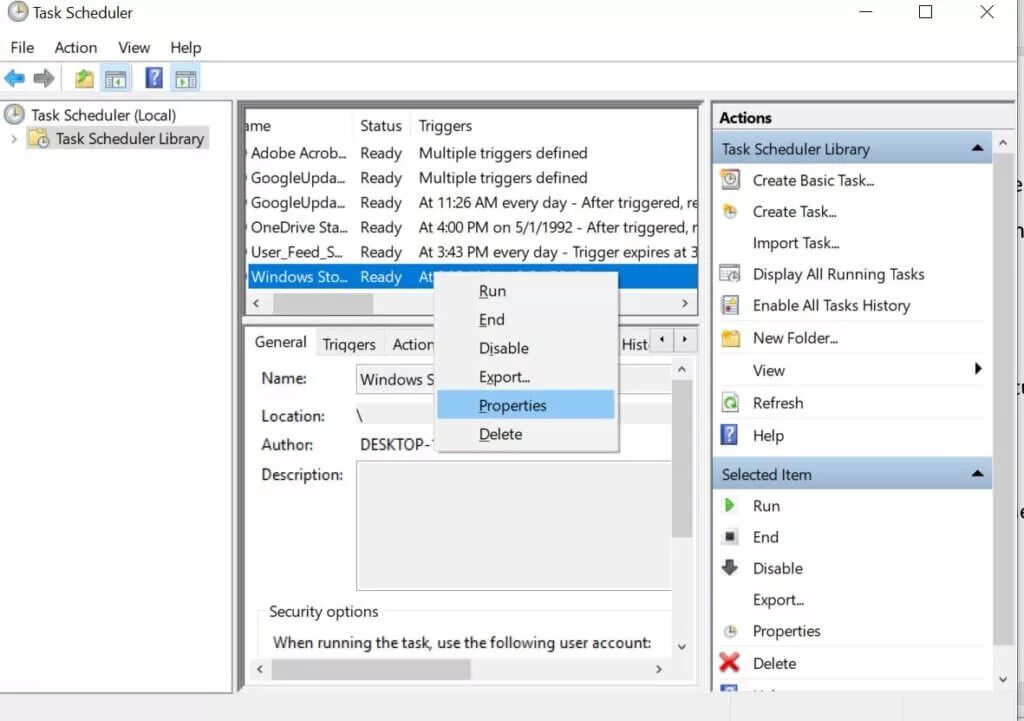Click the Enable All Tasks History icon
The image size is (1024, 721).
730,305
